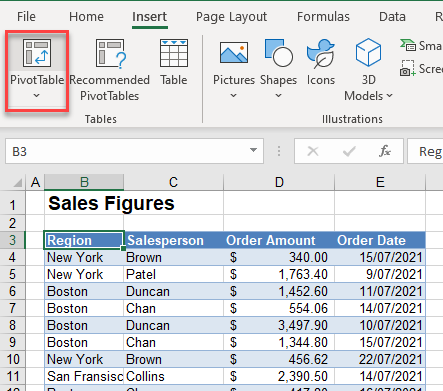Open the File tab
Viewport: 443px width, 391px height.
tap(26, 17)
